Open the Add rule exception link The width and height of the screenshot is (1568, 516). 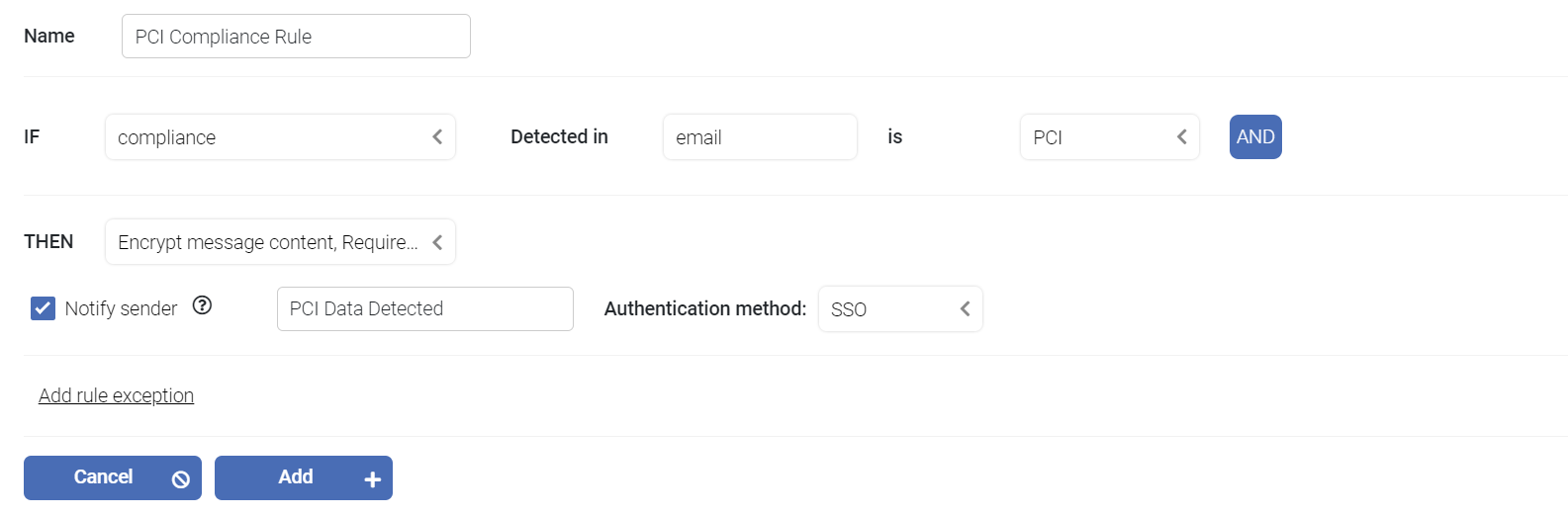tap(116, 395)
